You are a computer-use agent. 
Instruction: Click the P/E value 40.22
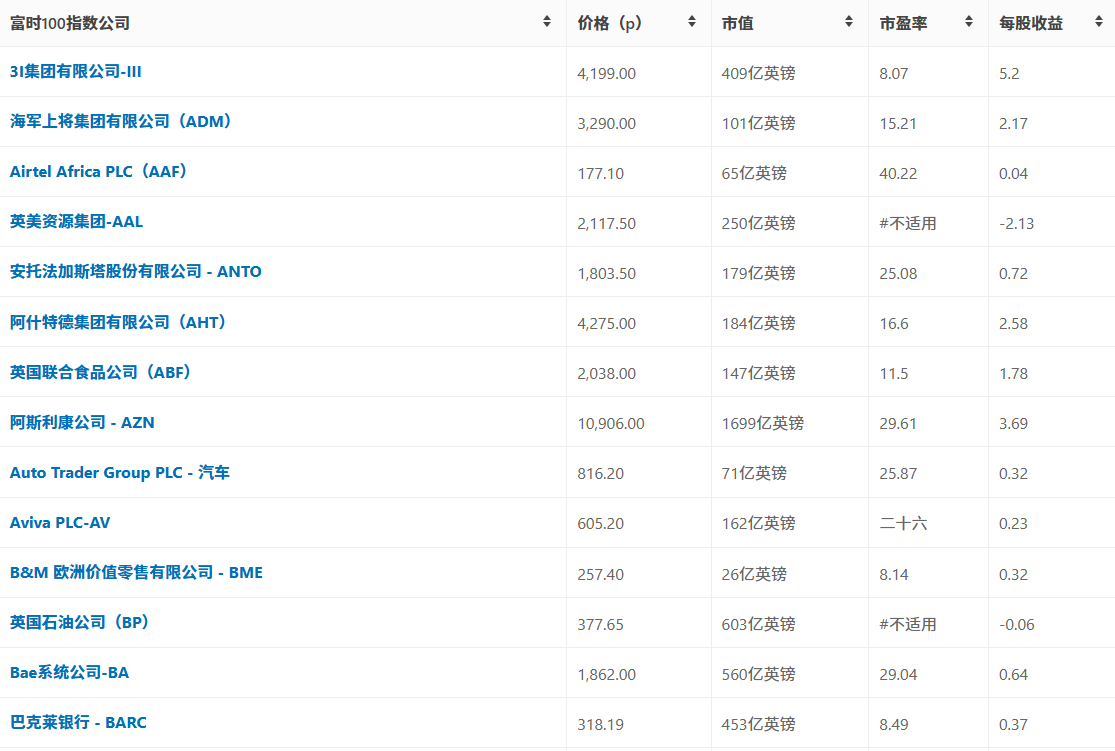point(898,174)
